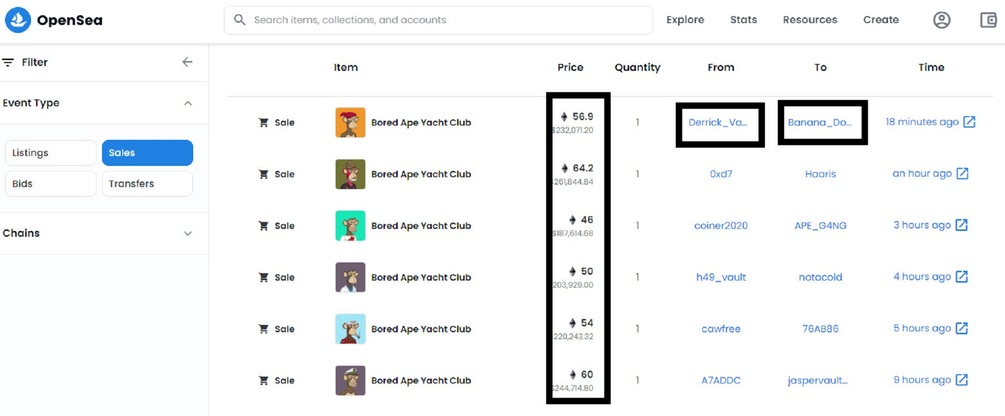Open buyer Haaris profile link

(819, 174)
